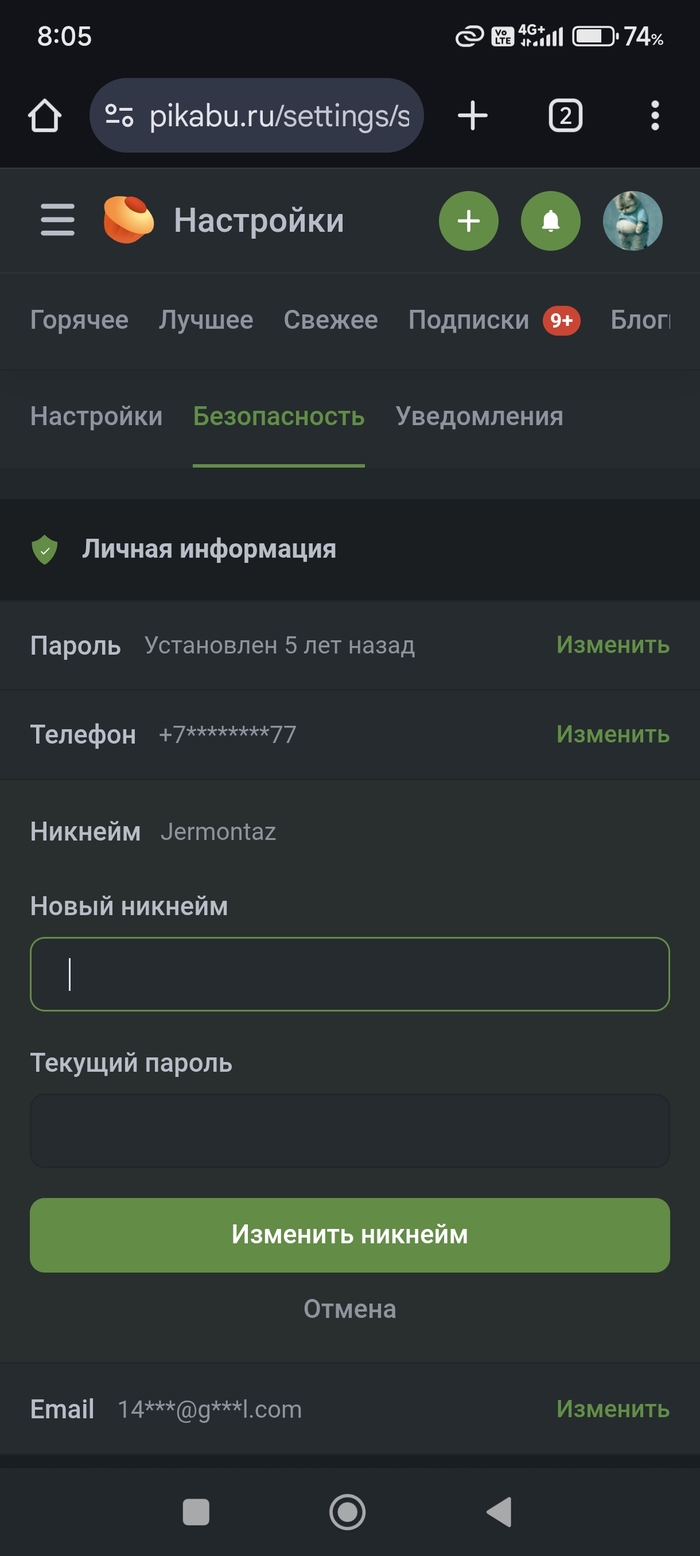Open the user avatar profile
The image size is (700, 1556).
632,221
